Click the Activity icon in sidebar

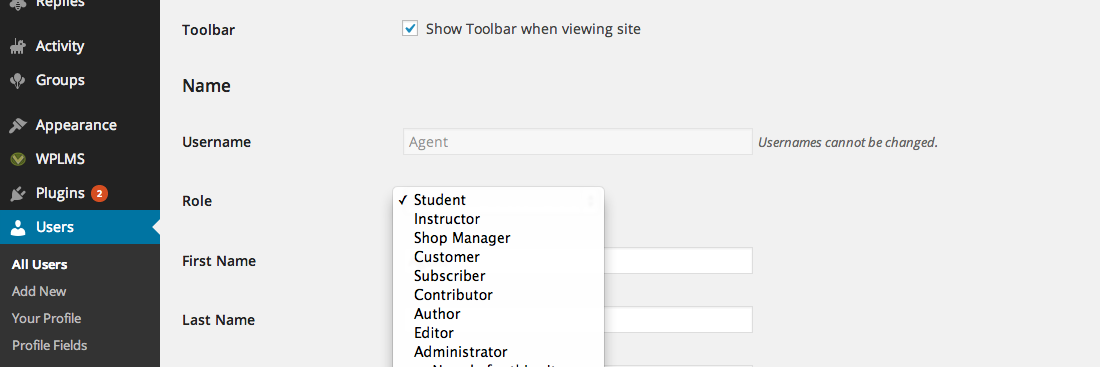tap(18, 46)
